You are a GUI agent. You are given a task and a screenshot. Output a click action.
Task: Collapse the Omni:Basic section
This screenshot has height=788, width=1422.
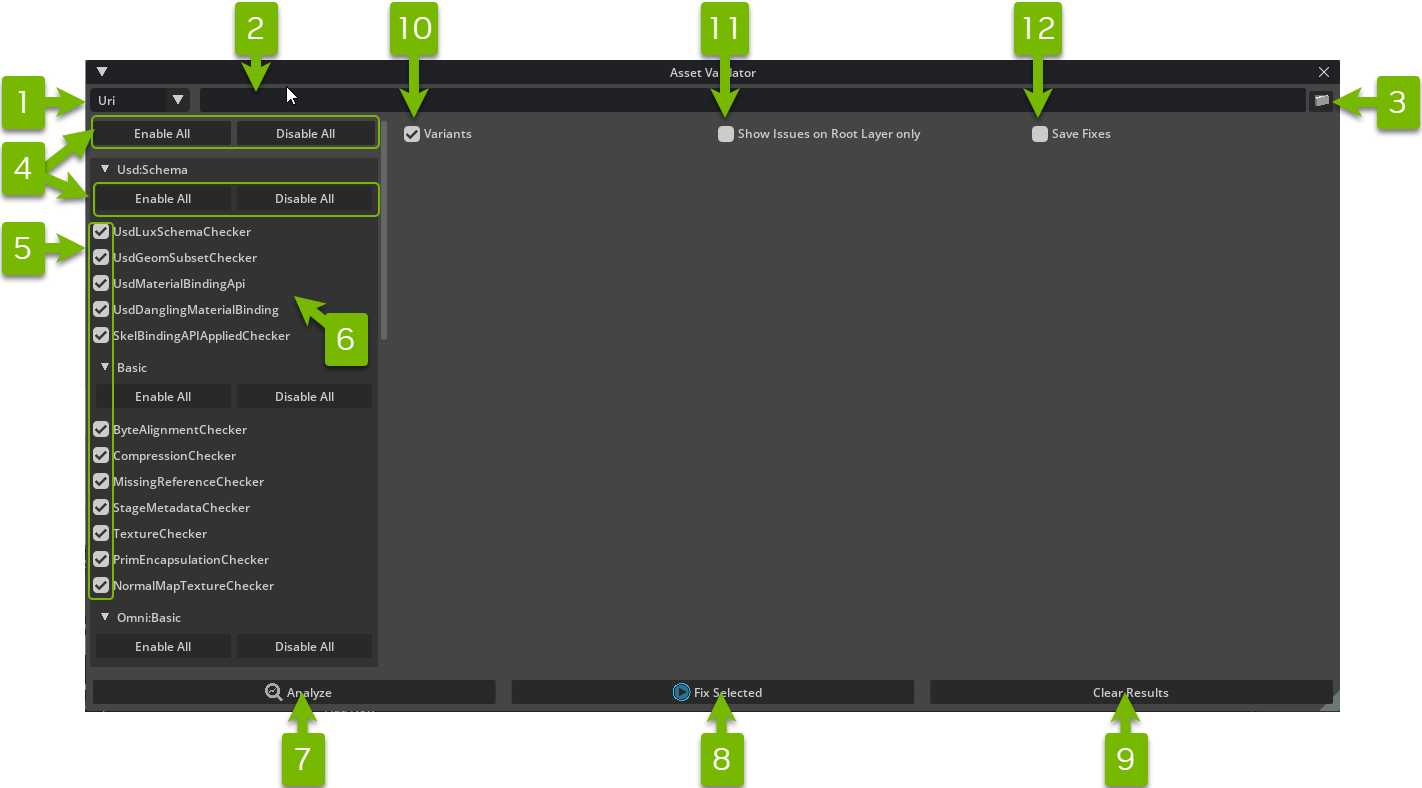pos(105,617)
